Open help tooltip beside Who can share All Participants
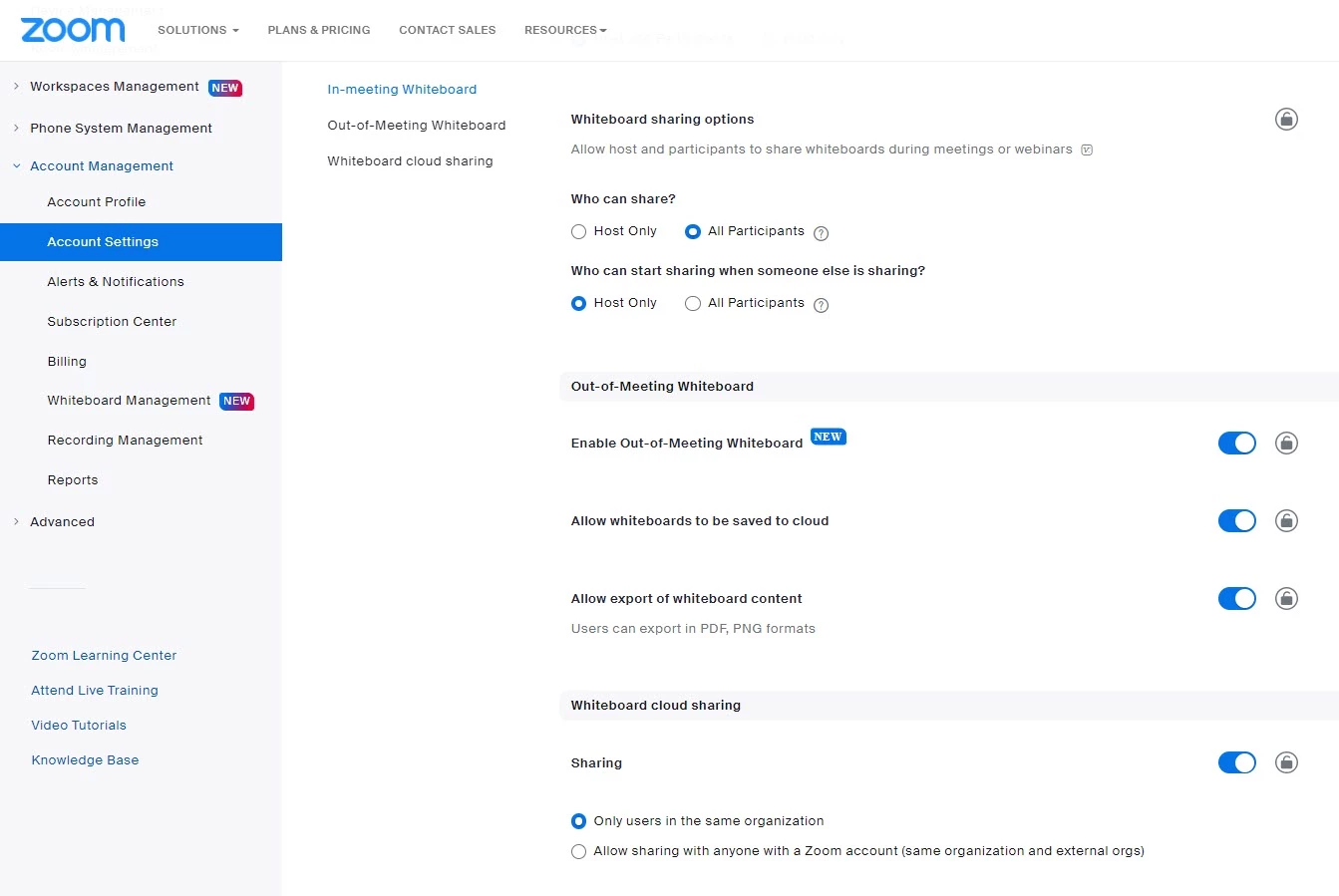Viewport: 1339px width, 896px height. pyautogui.click(x=821, y=233)
